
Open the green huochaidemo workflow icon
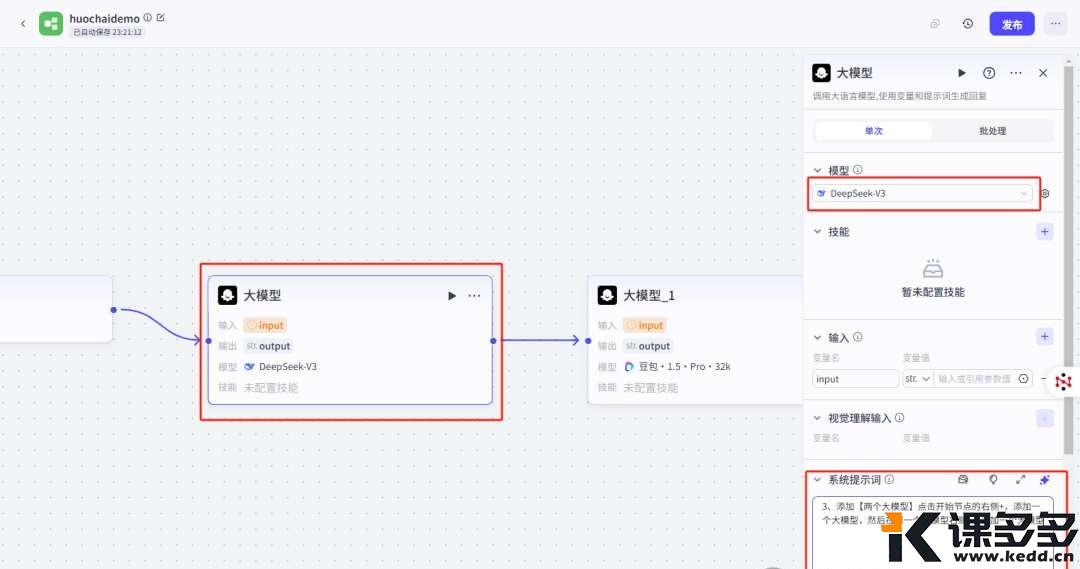50,24
